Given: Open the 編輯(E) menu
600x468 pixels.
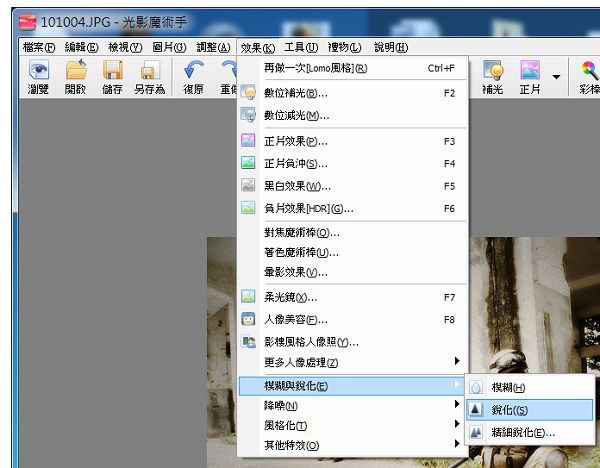Looking at the screenshot, I should tap(82, 47).
